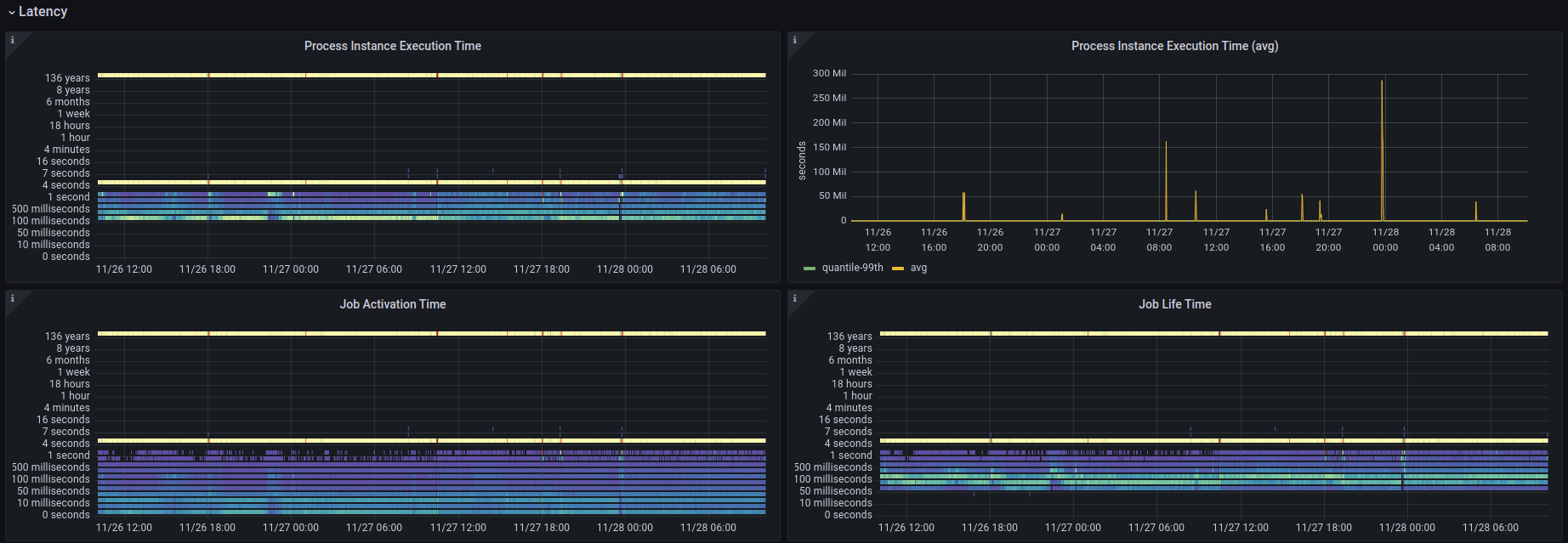Open info icon of Process Instance Execution Time panel
Viewport: 1568px width, 543px height.
pos(12,40)
